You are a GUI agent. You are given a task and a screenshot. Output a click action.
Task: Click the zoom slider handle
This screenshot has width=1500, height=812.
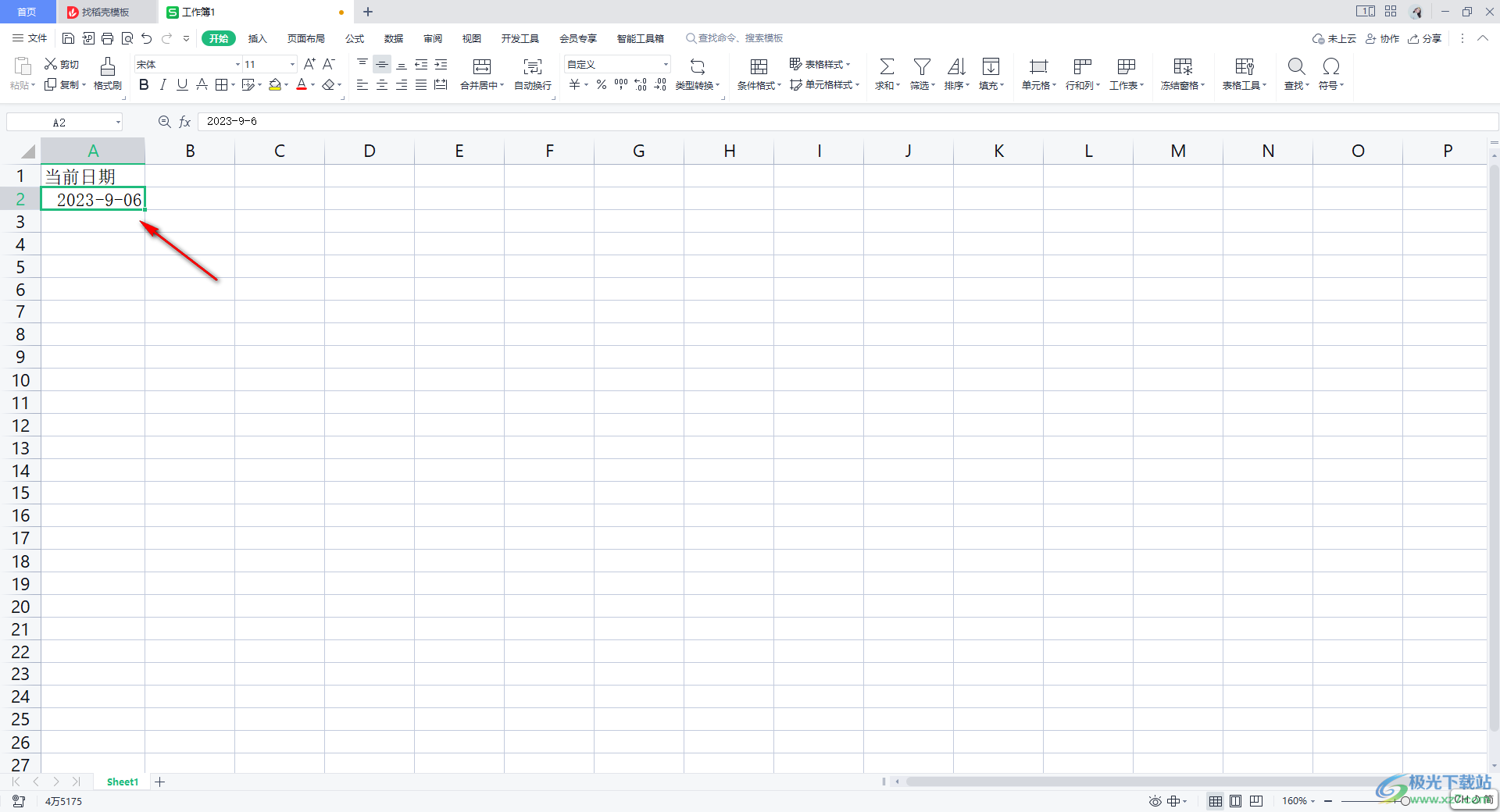[1405, 801]
